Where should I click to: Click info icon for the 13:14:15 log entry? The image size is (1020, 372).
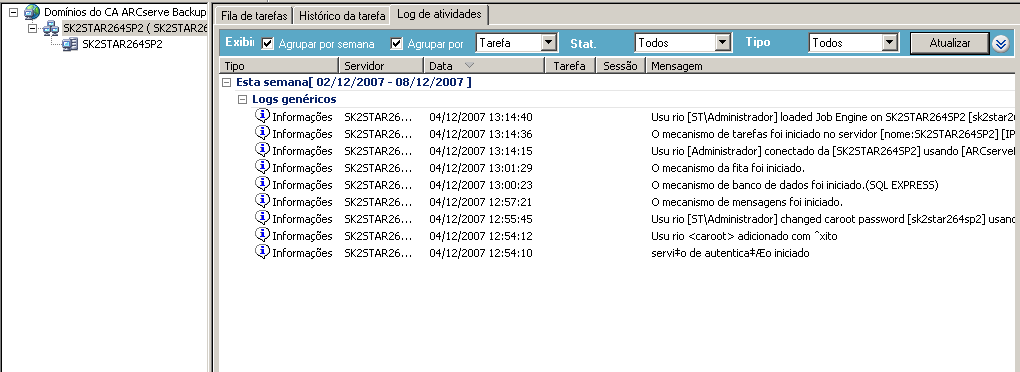click(x=262, y=150)
